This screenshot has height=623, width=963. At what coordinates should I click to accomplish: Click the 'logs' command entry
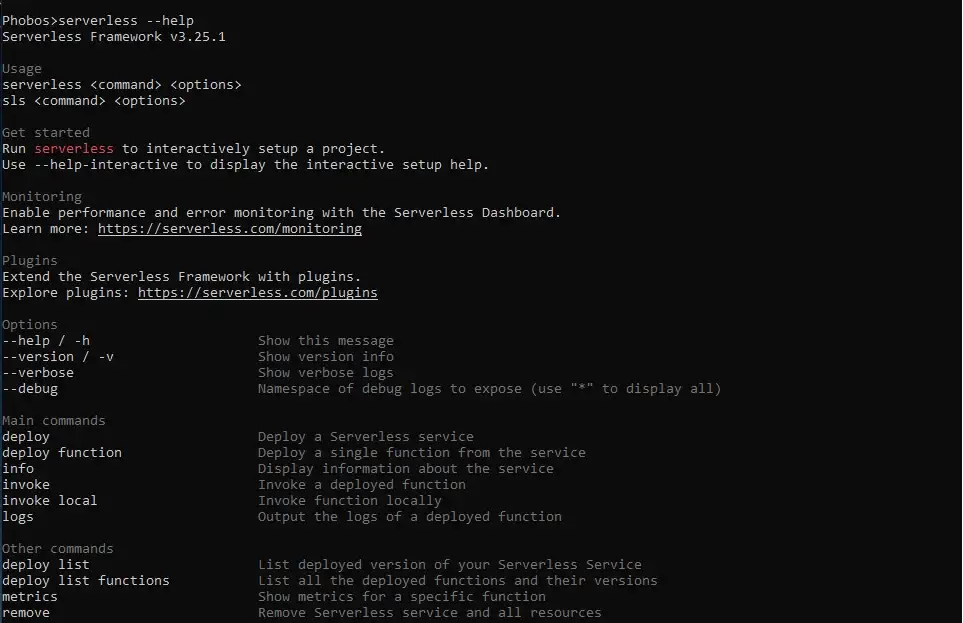coord(18,517)
